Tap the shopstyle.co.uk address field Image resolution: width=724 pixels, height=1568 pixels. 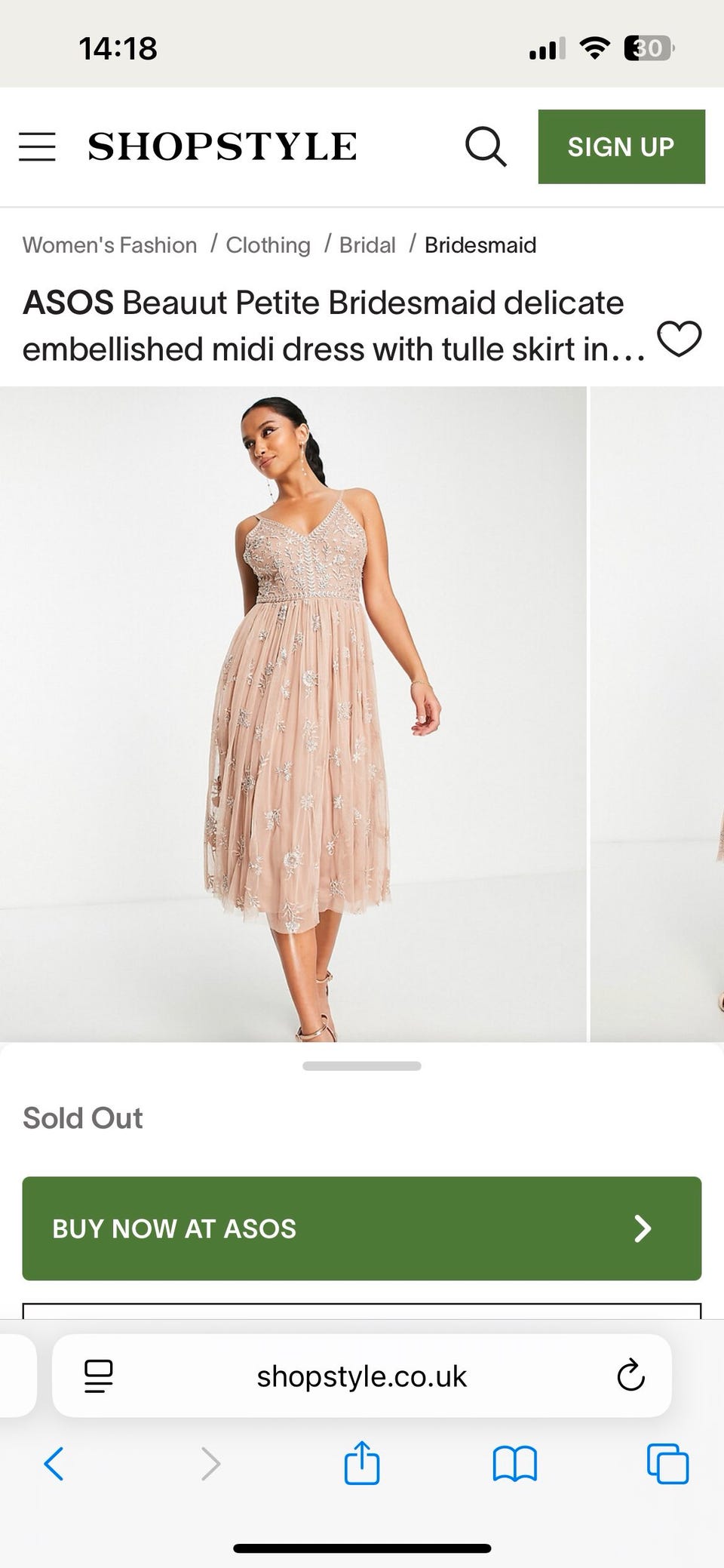tap(362, 1376)
